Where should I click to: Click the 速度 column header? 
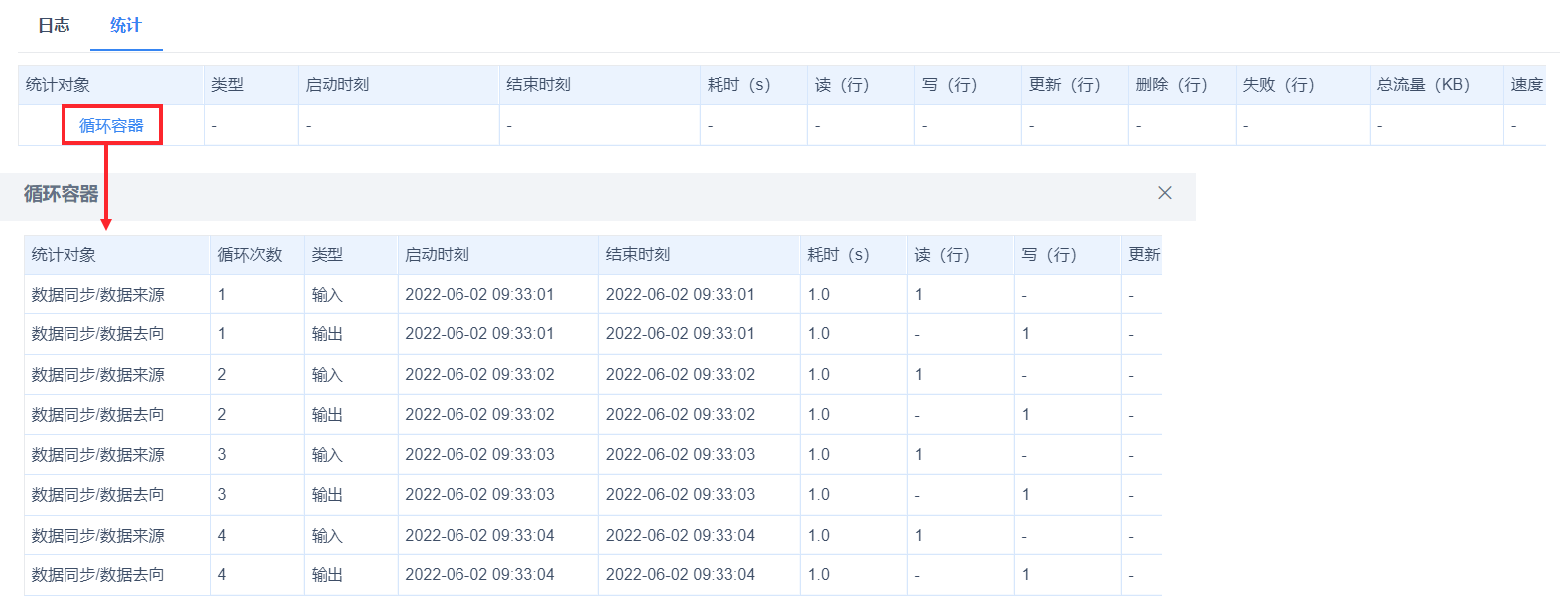pos(1527,85)
